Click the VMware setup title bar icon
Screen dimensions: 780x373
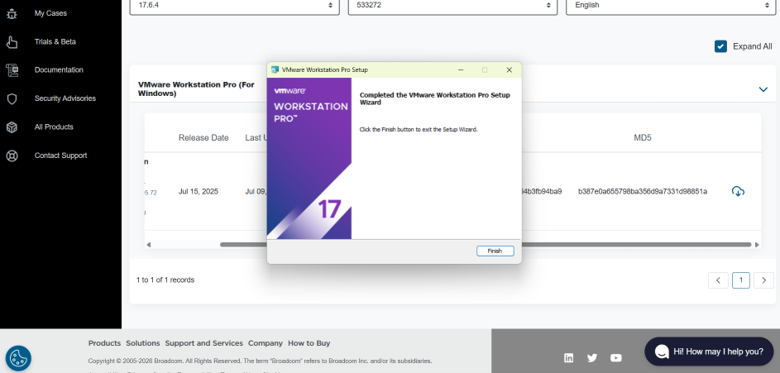(x=275, y=70)
